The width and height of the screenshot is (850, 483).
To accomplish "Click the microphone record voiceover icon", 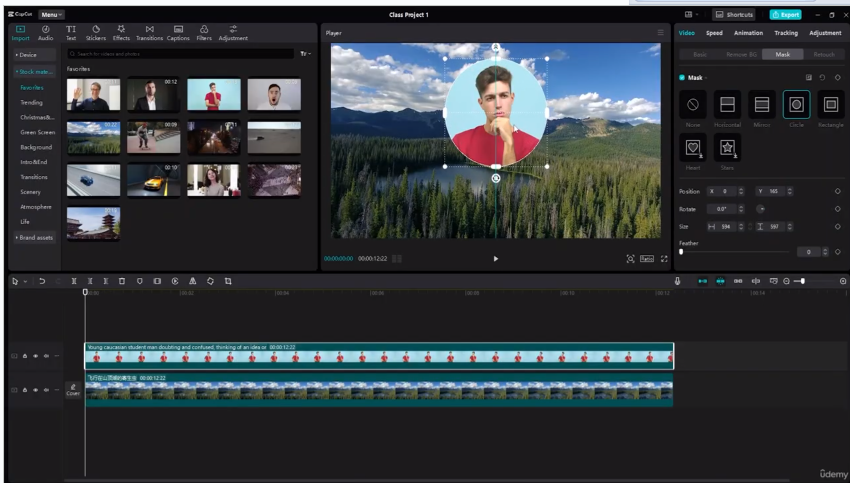I will [677, 281].
